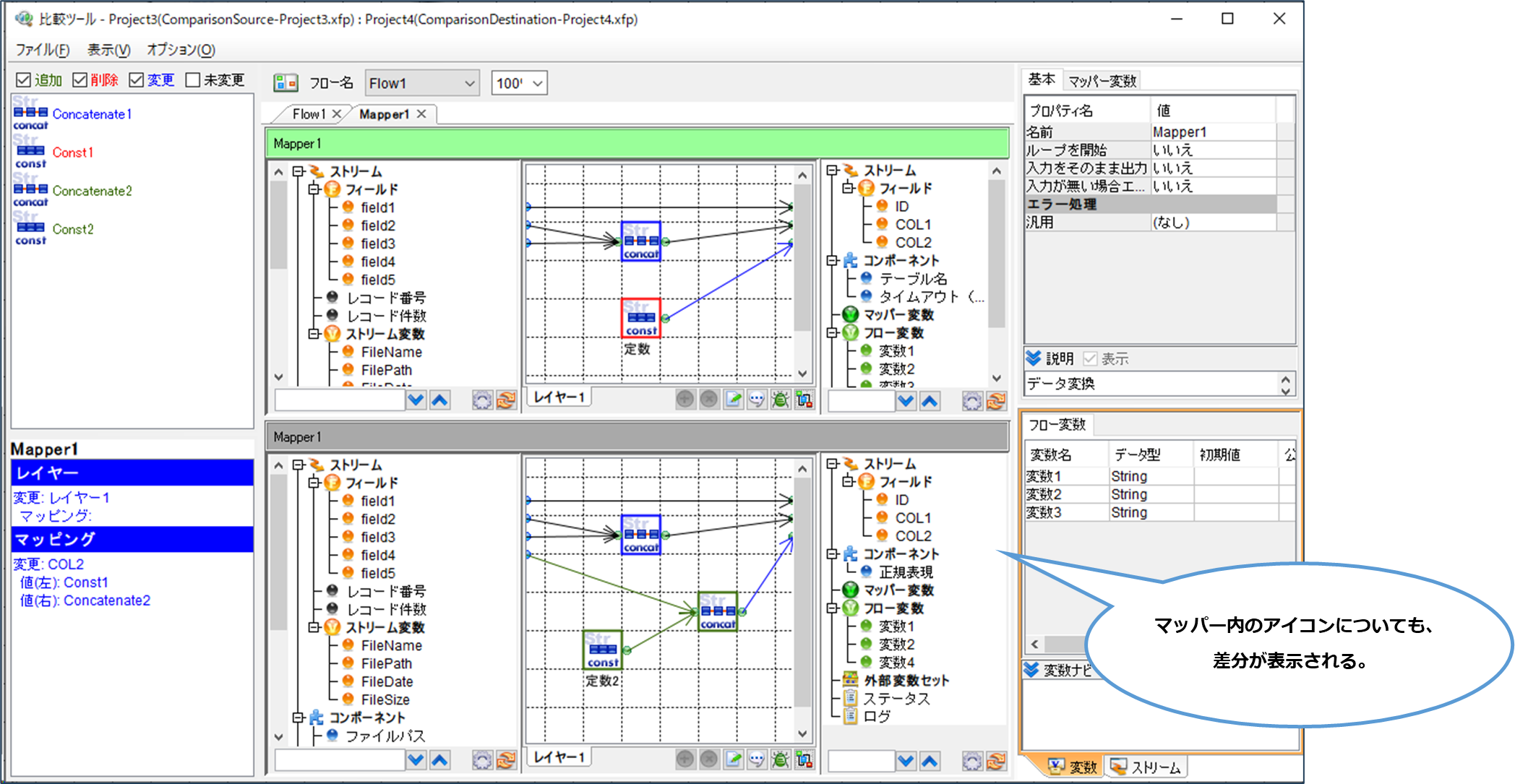Viewport: 1515px width, 784px height.
Task: Click the red const node in the upper mapper
Action: pos(640,318)
